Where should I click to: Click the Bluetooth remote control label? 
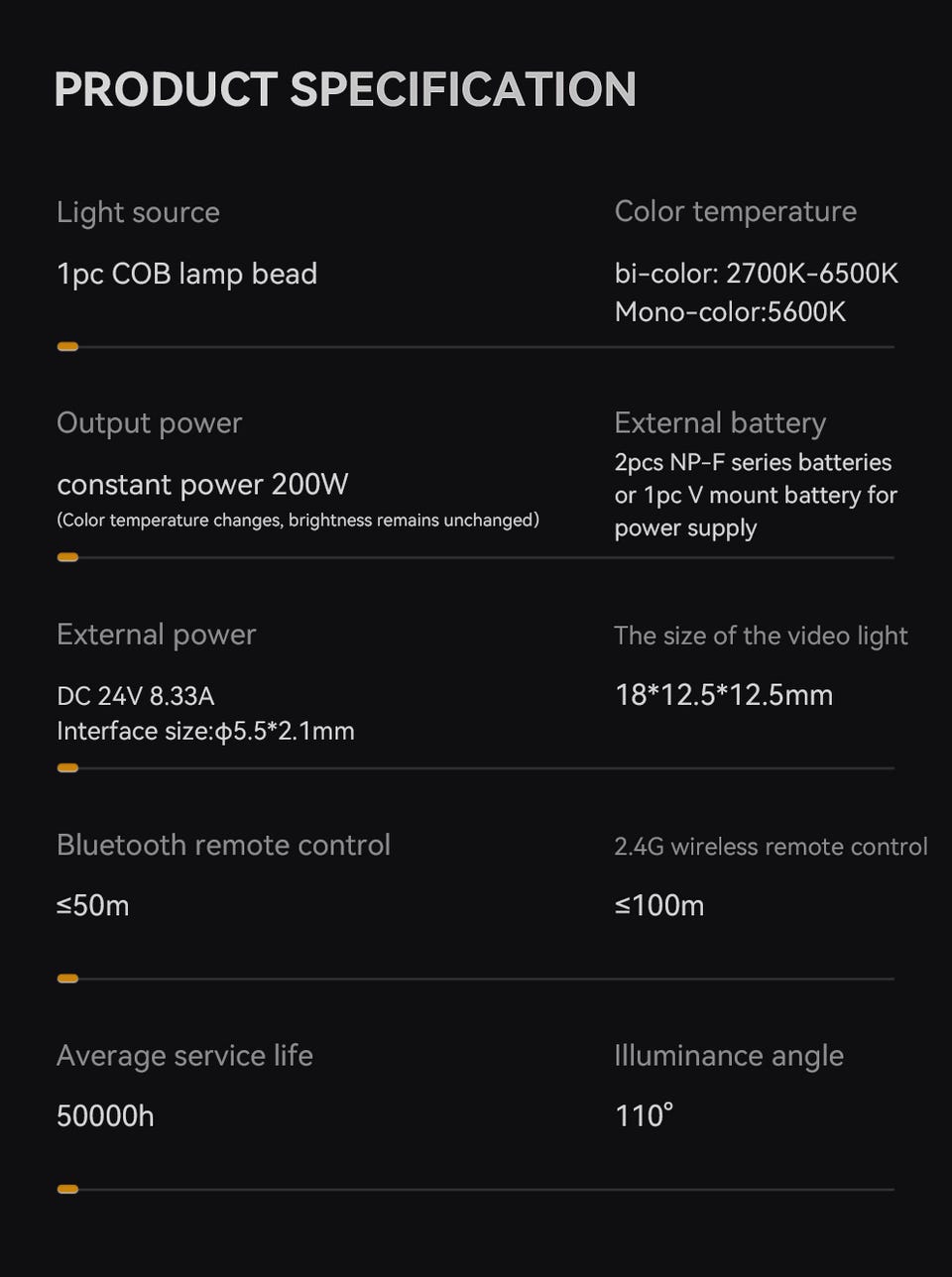point(223,845)
